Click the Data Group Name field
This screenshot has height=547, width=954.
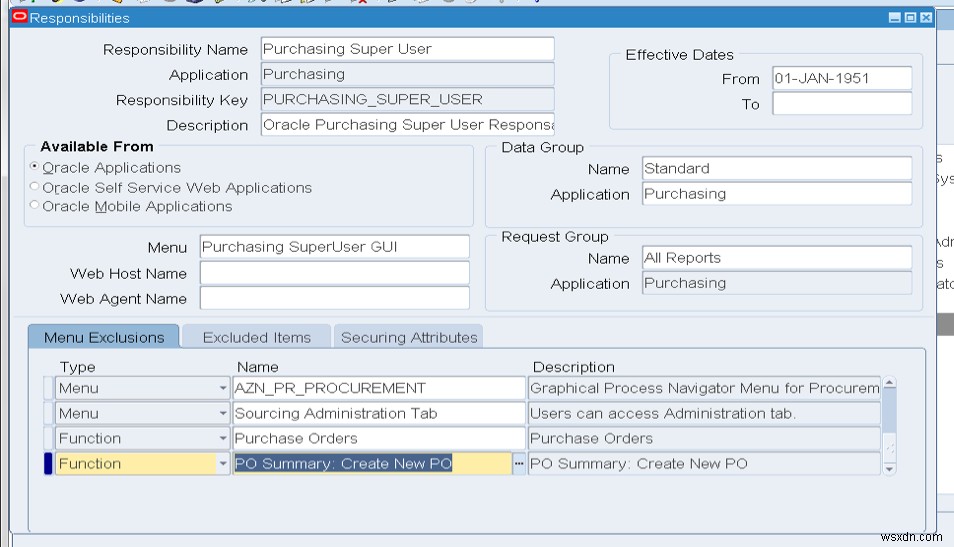[777, 169]
